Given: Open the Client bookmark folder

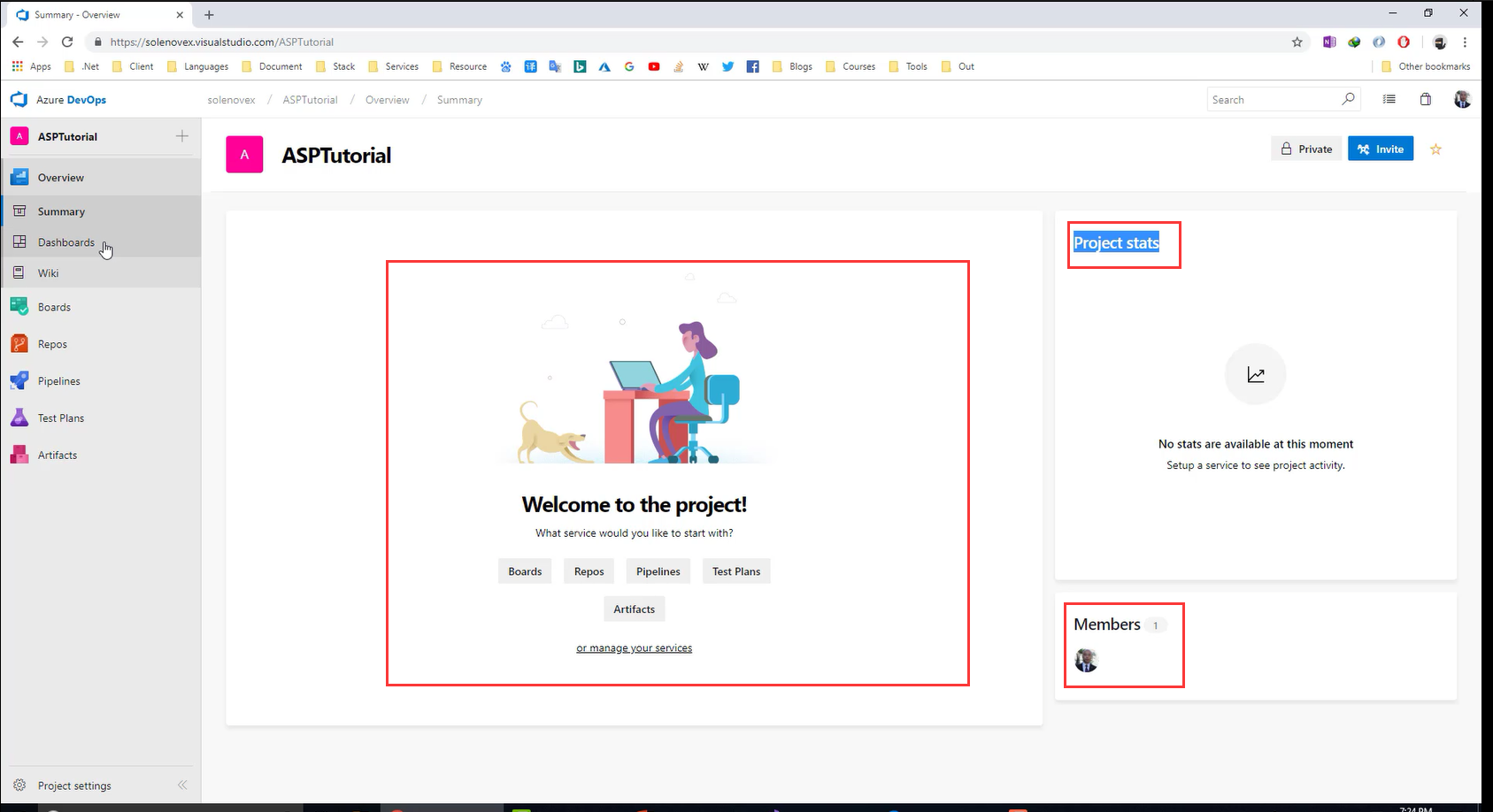Looking at the screenshot, I should click(133, 66).
